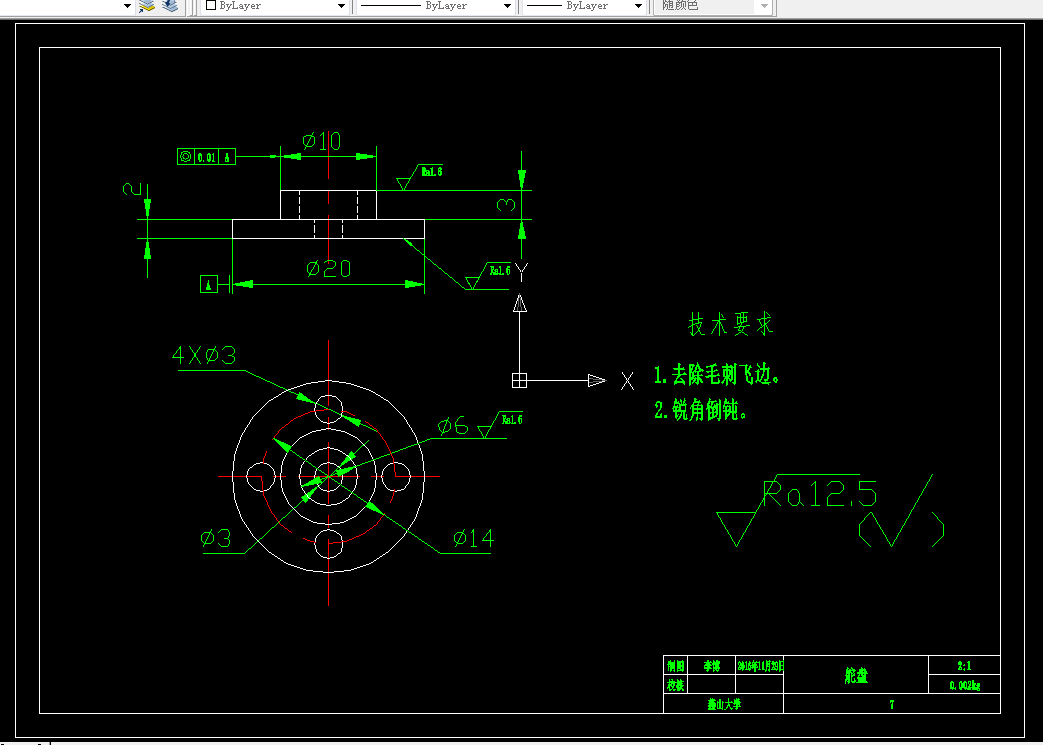Select note 1.去除毛刺飞边。
This screenshot has height=745, width=1043.
716,376
